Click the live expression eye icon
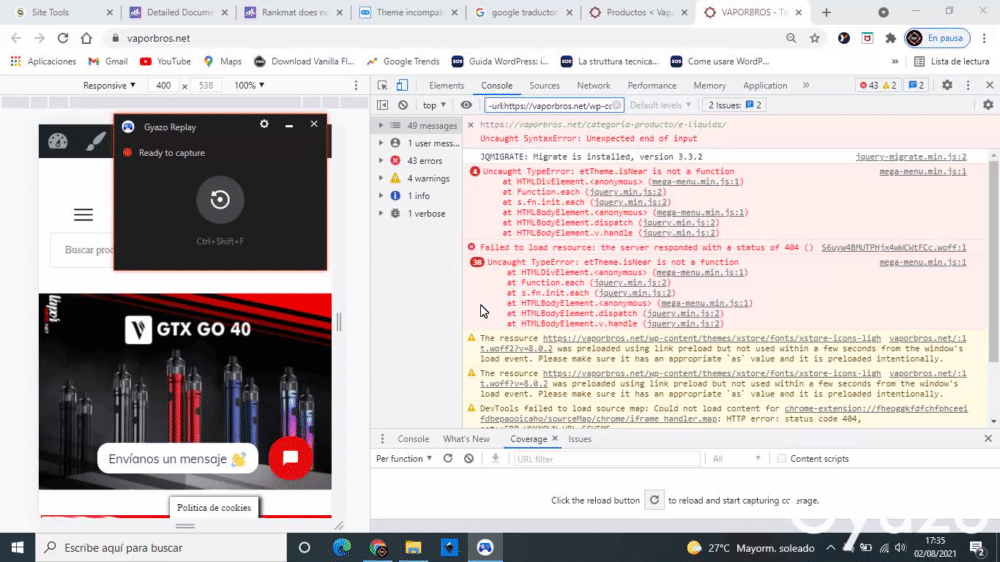The width and height of the screenshot is (1000, 562). pyautogui.click(x=466, y=105)
